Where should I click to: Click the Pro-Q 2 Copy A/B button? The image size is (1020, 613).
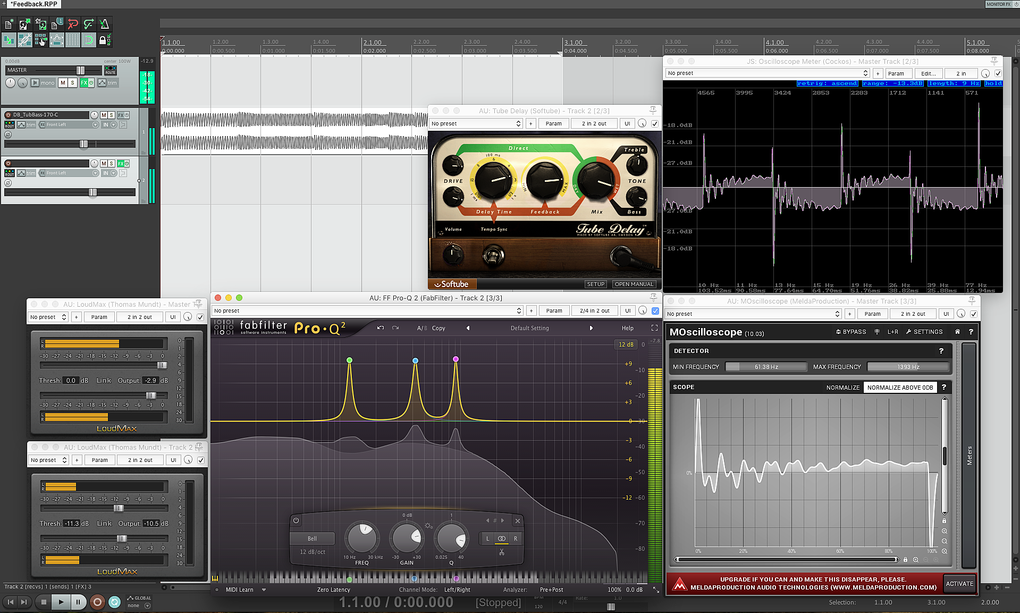[438, 328]
